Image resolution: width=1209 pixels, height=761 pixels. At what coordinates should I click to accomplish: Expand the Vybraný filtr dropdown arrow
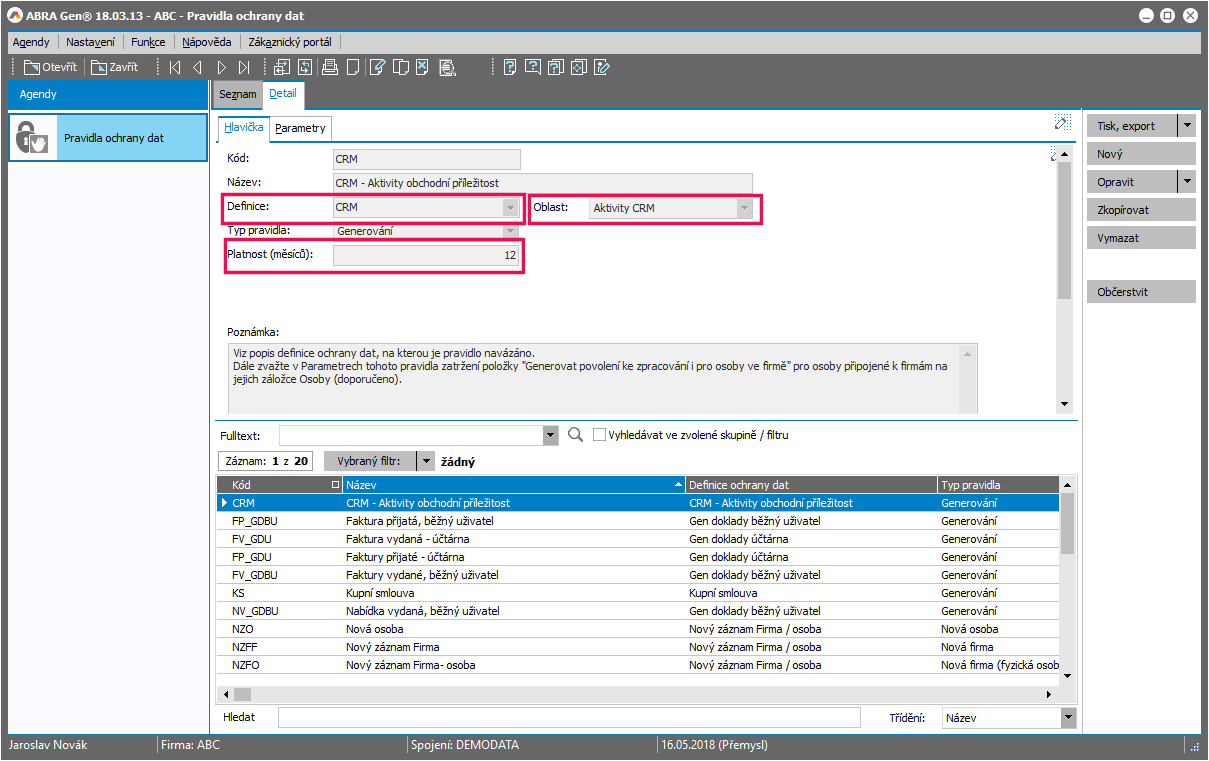coord(425,461)
